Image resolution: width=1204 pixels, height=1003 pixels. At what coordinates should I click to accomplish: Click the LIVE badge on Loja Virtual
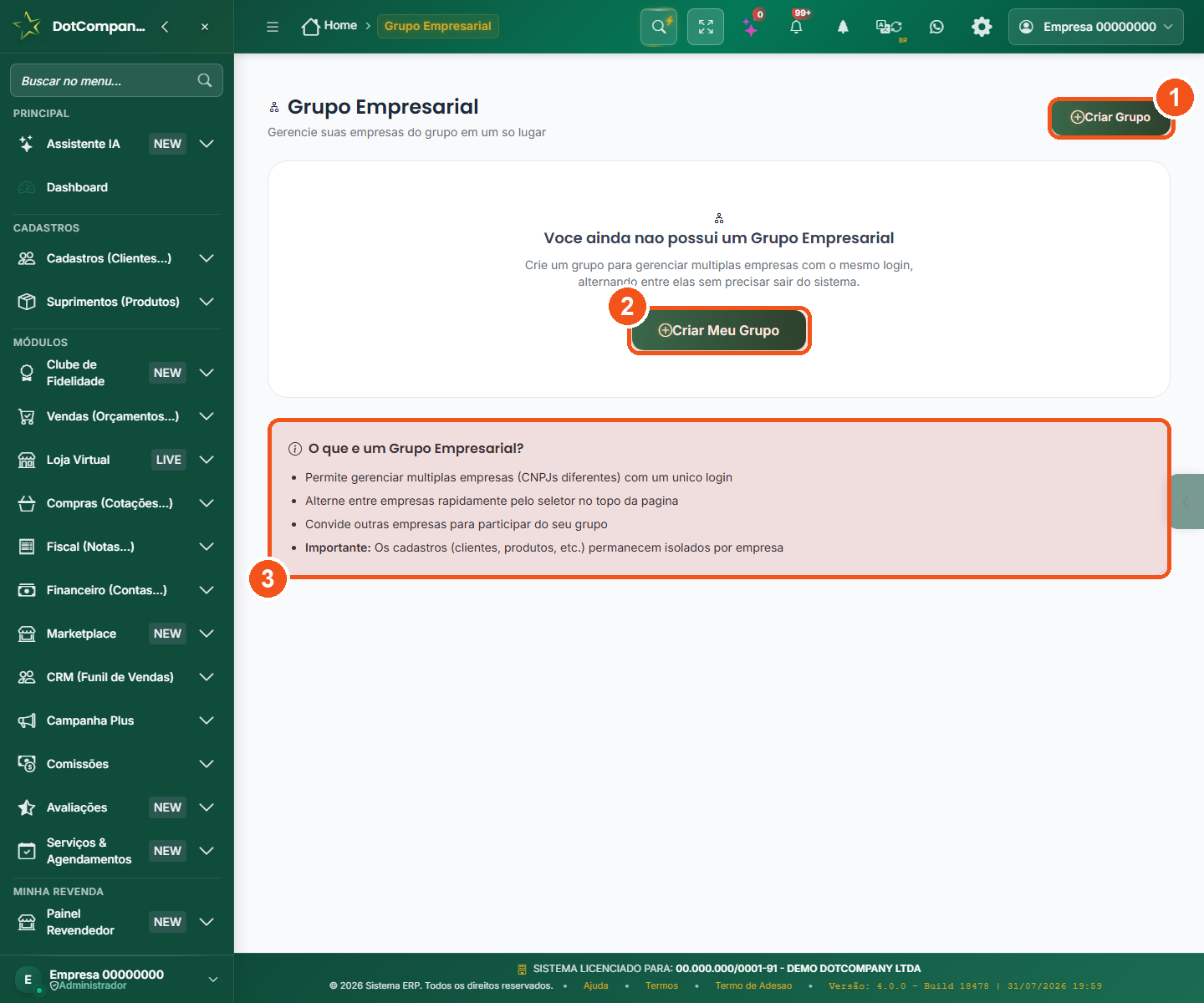click(168, 460)
